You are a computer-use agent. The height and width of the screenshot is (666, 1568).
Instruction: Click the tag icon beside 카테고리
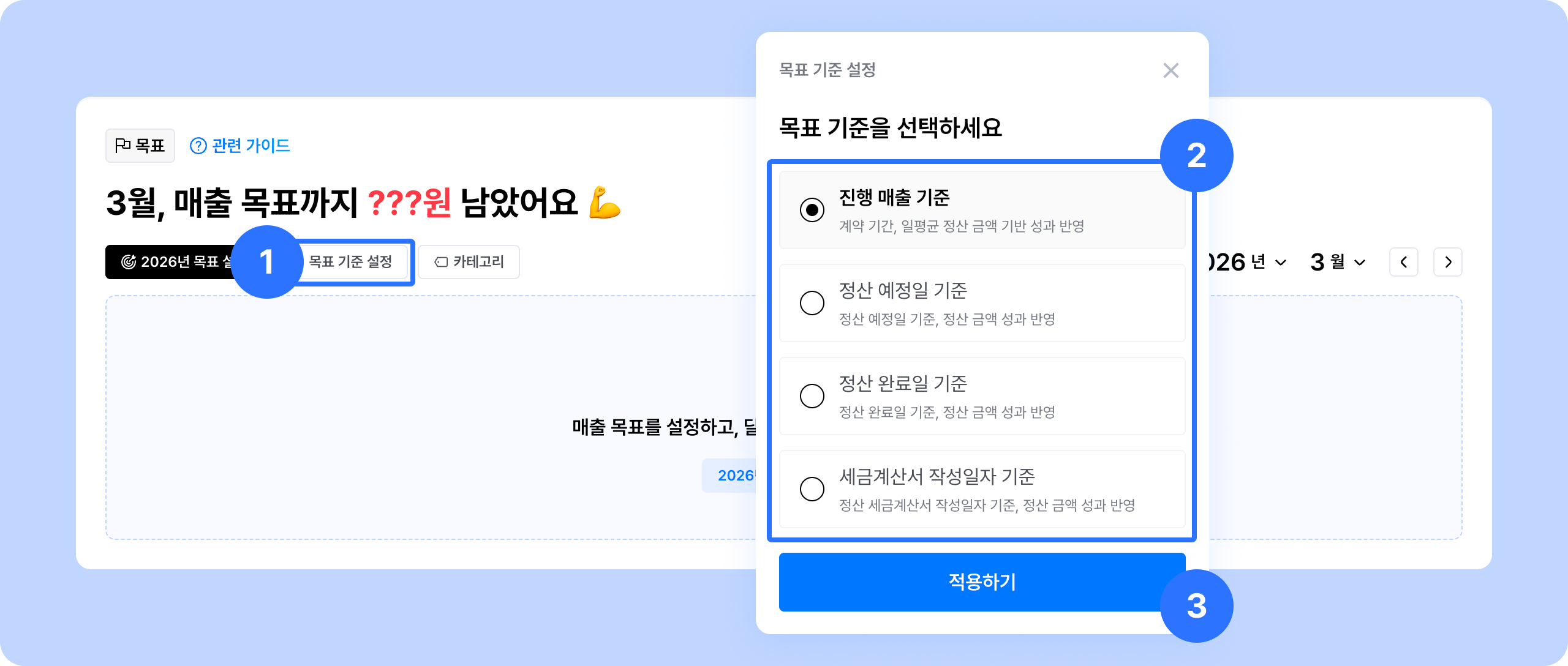click(x=441, y=262)
